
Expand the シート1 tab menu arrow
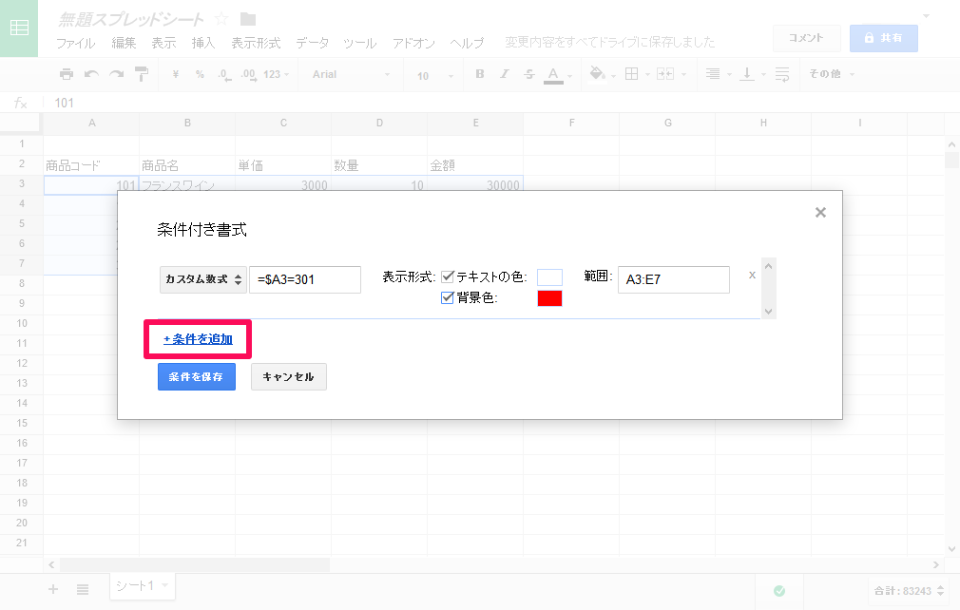pyautogui.click(x=165, y=585)
